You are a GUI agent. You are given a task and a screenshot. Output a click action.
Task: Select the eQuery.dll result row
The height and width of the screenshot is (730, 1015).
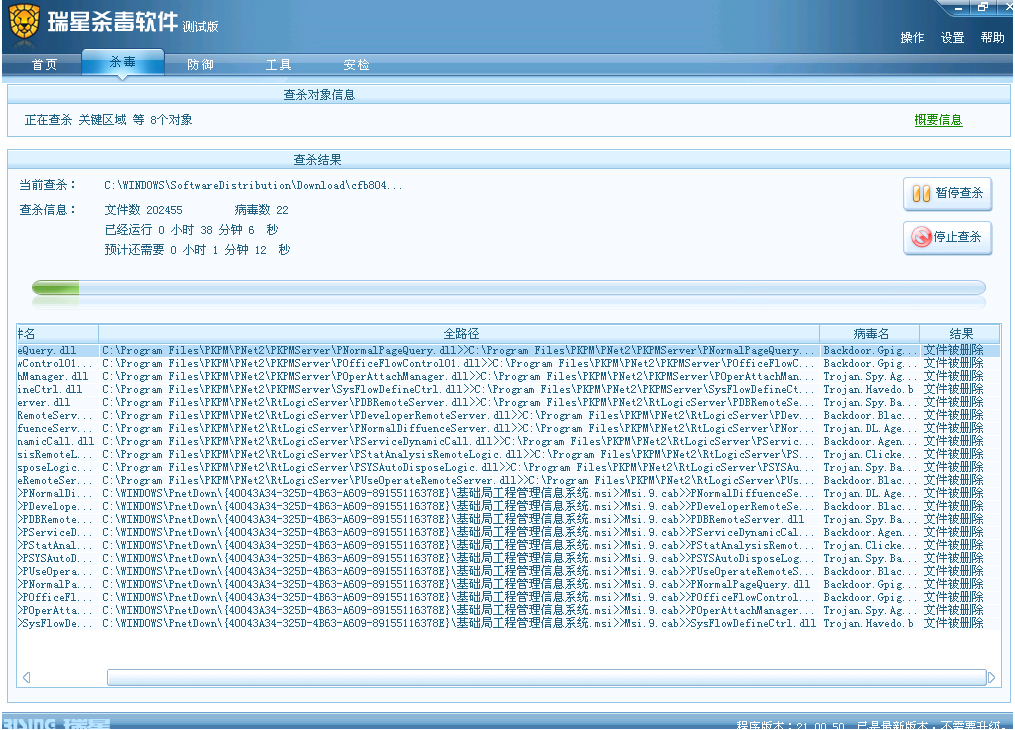click(x=509, y=351)
